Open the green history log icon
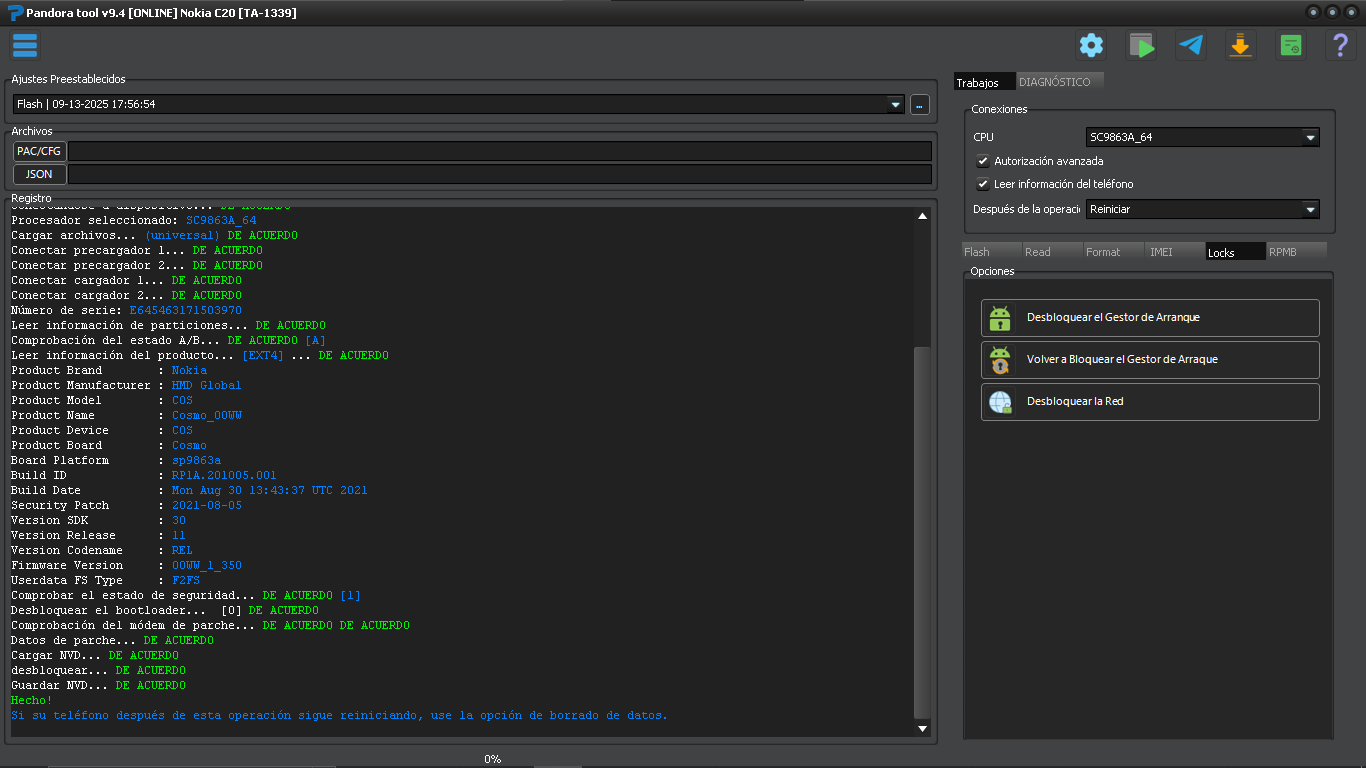 coord(1291,45)
